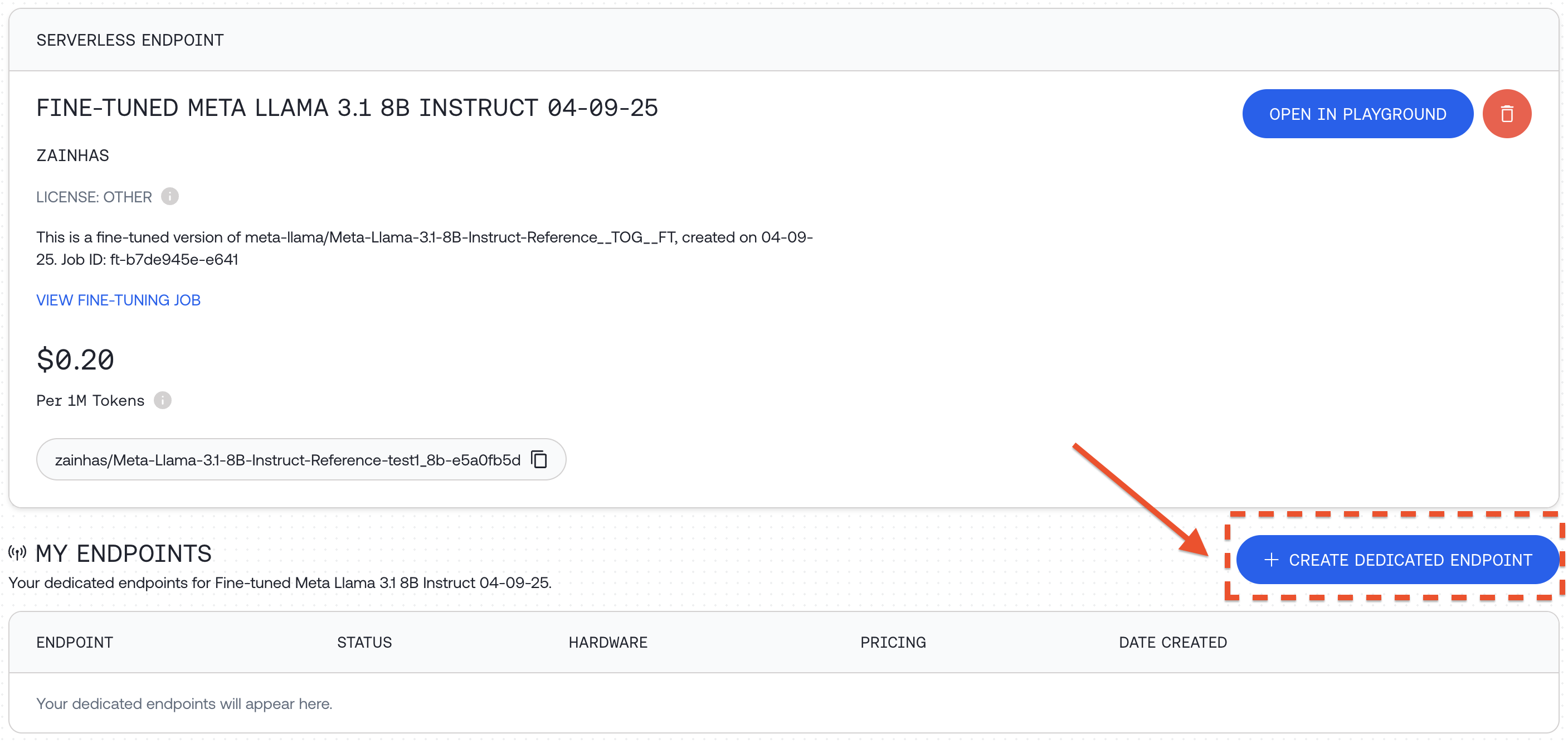Open the model in playground
Screen dimensions: 1568x748
coord(1357,114)
